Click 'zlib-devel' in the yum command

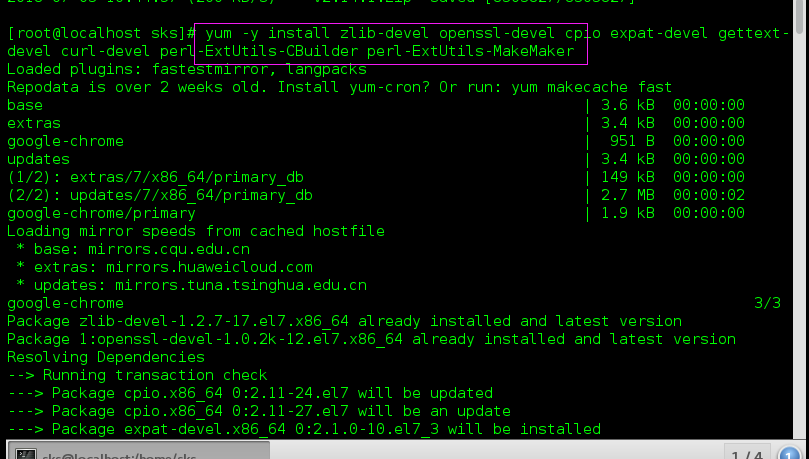tap(384, 33)
